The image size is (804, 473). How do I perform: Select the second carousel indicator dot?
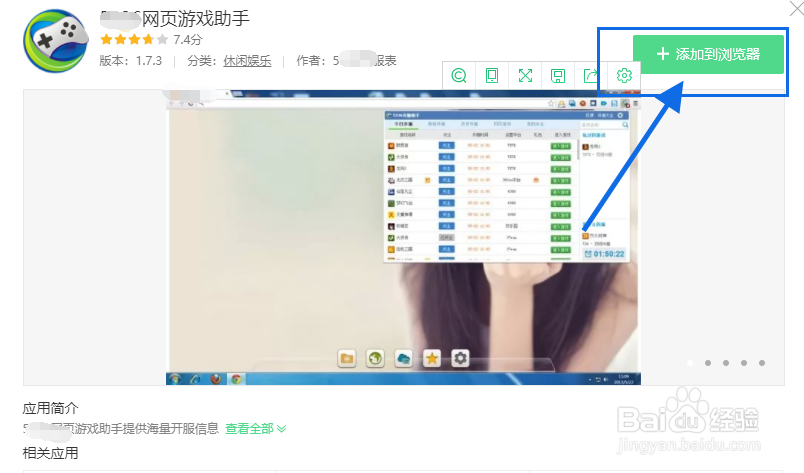pos(708,363)
